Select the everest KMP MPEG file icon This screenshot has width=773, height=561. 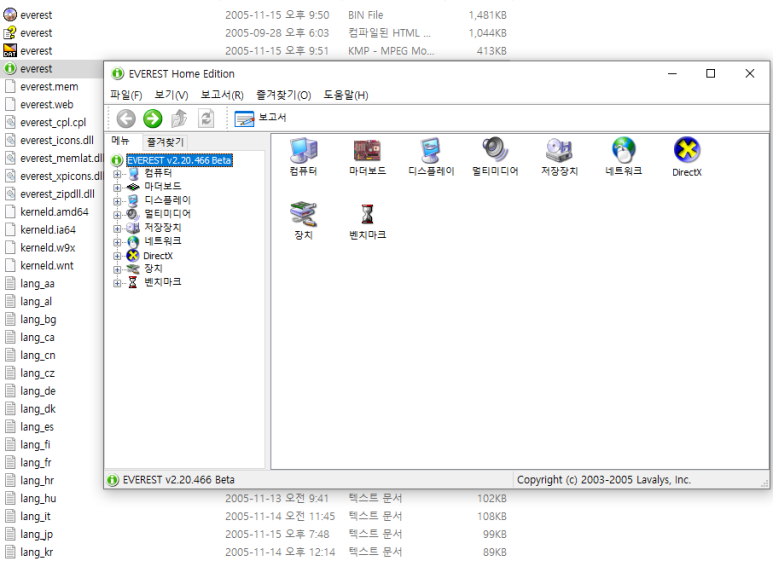tap(10, 50)
